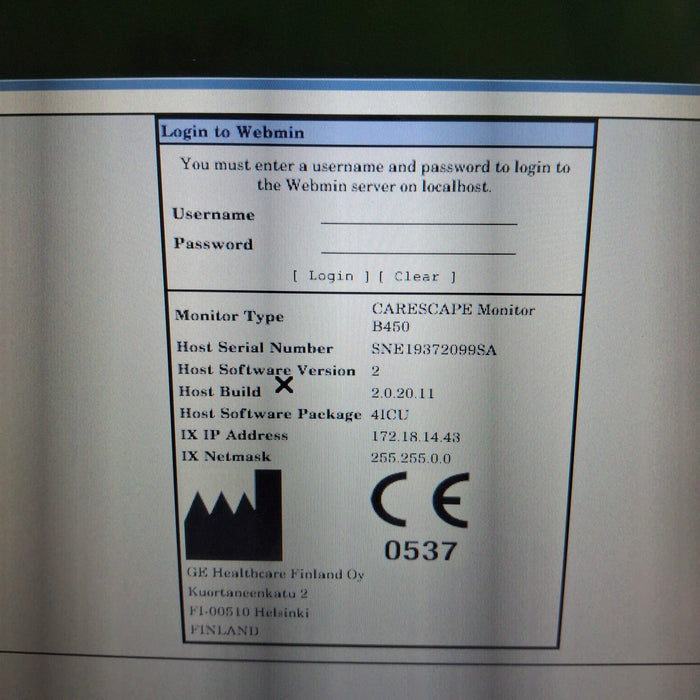Click the IP address '172.18.14.43'

tap(416, 436)
